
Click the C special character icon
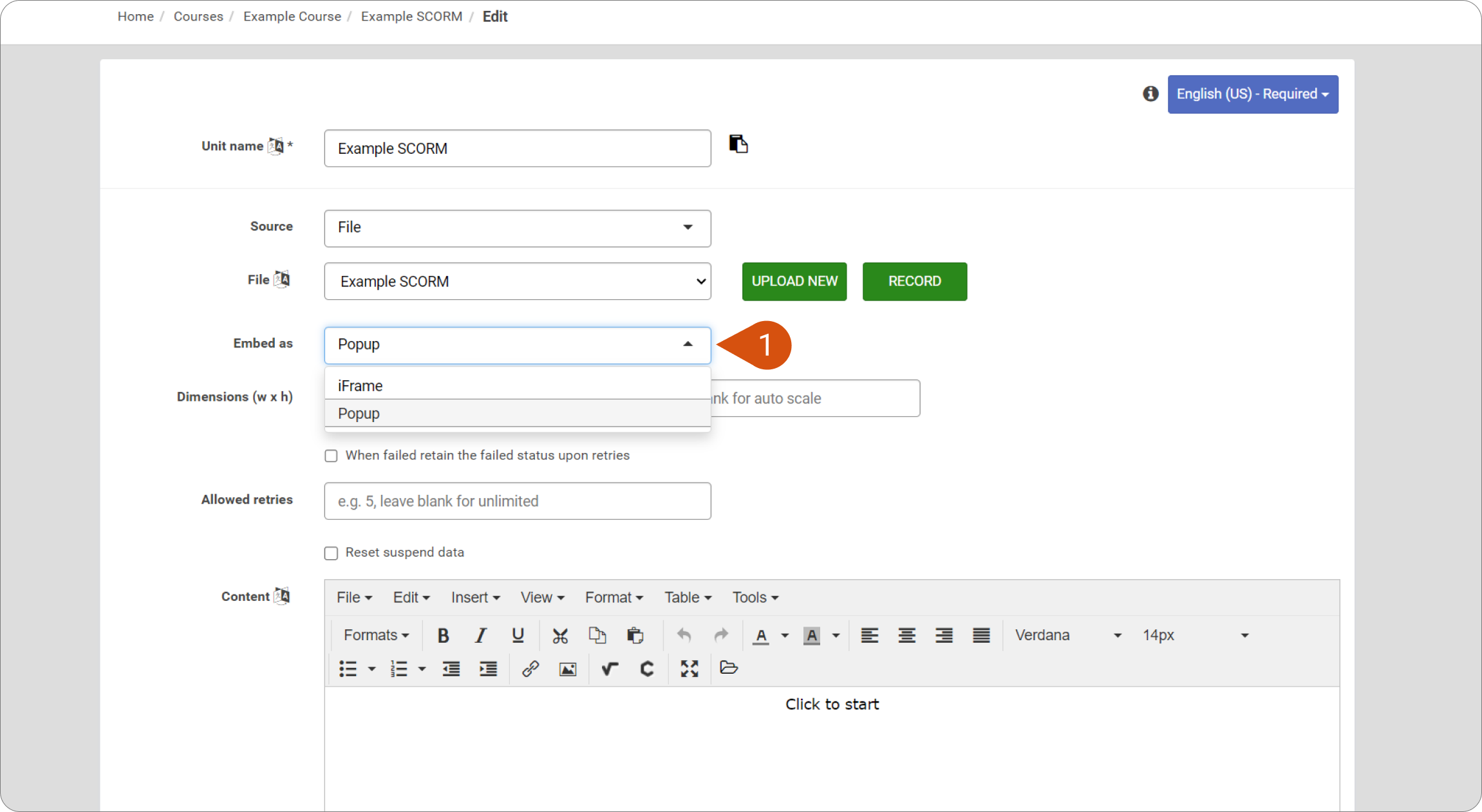(647, 669)
